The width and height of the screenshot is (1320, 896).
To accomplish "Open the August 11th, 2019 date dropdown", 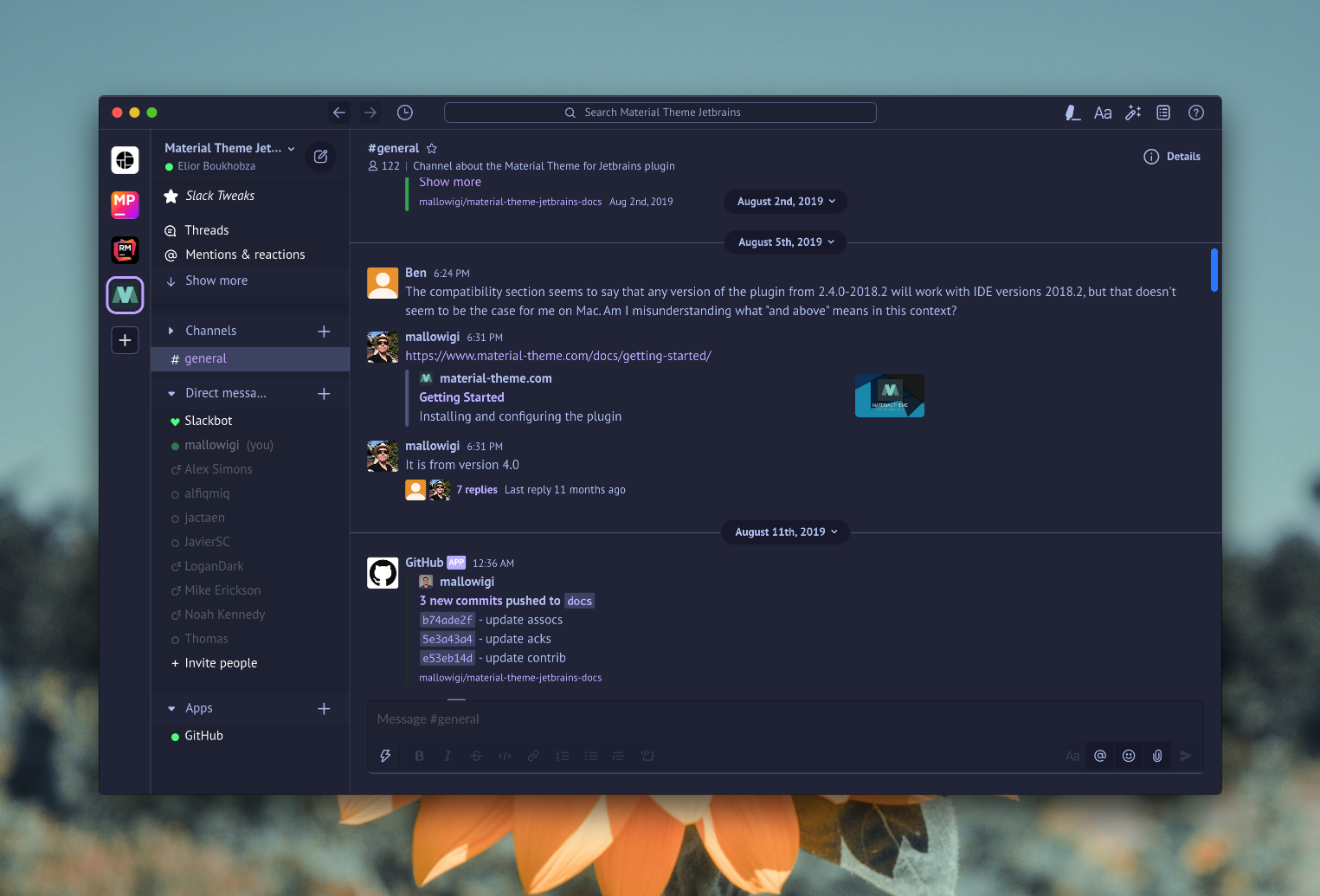I will [786, 532].
